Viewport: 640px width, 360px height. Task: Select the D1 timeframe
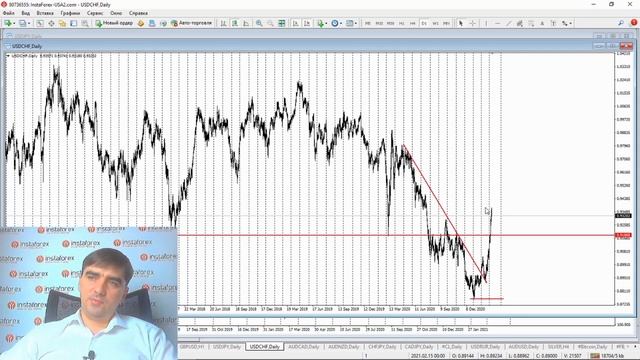click(424, 23)
